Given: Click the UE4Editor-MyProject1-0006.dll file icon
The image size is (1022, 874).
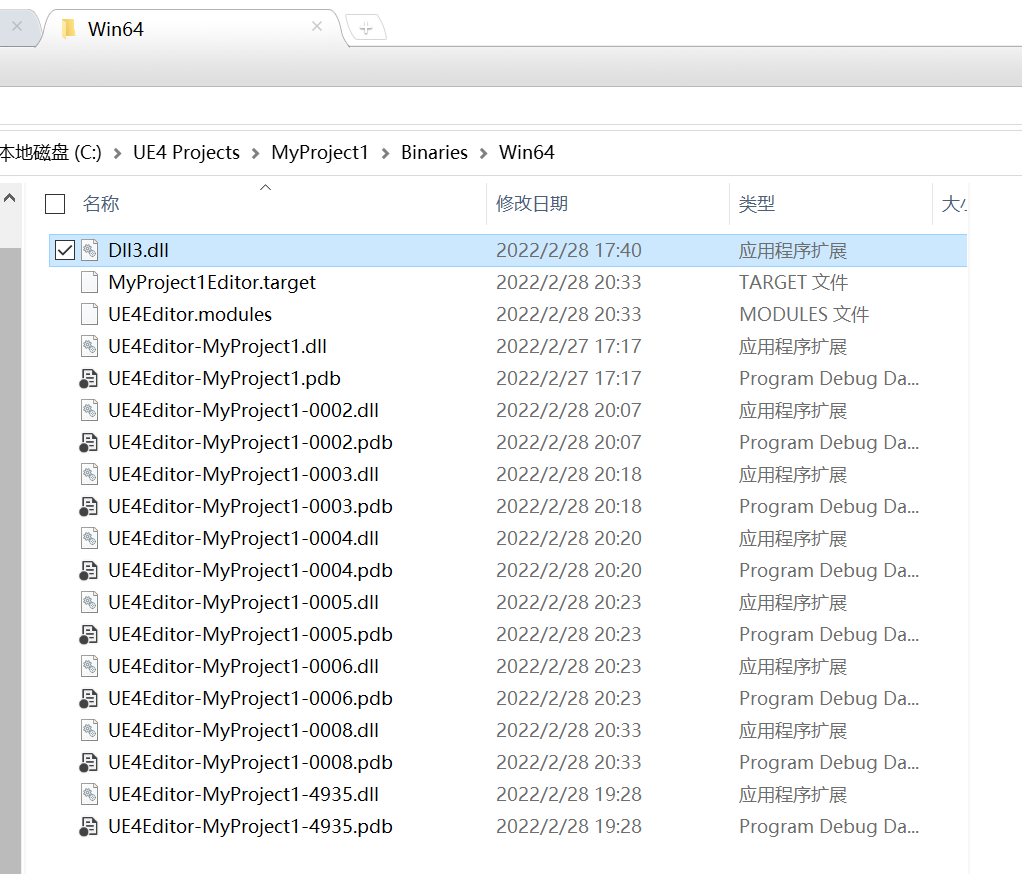Looking at the screenshot, I should [x=89, y=666].
